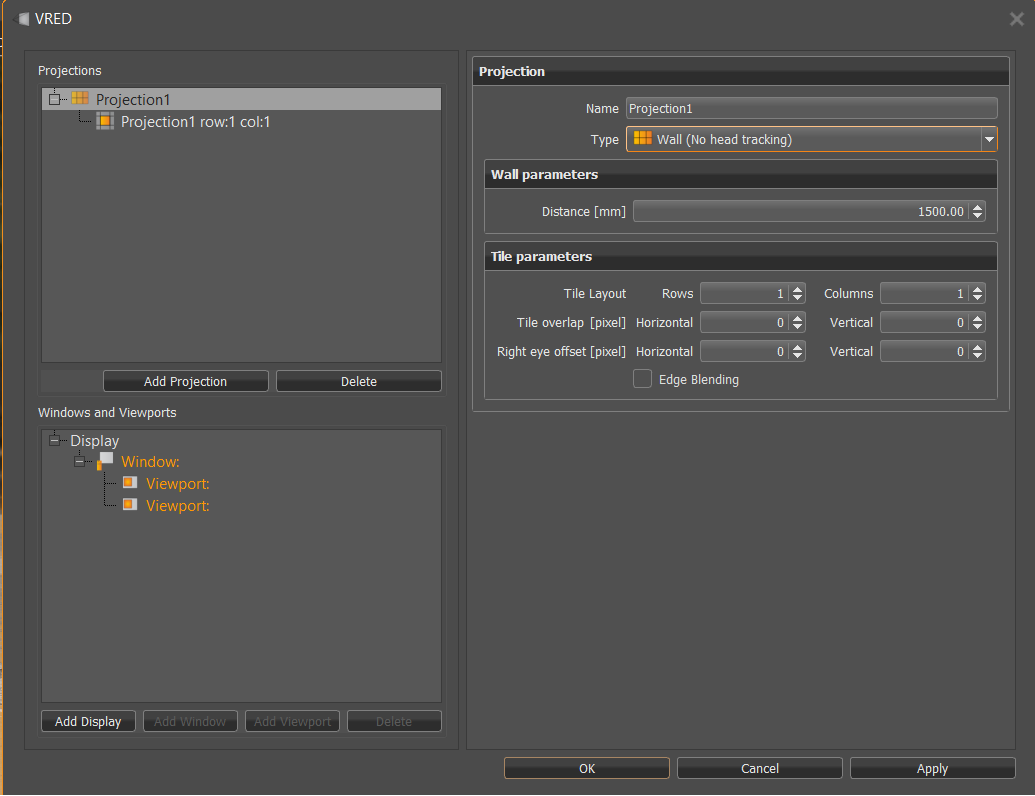Select the Projection1 grid icon
This screenshot has width=1035, height=796.
coord(78,98)
